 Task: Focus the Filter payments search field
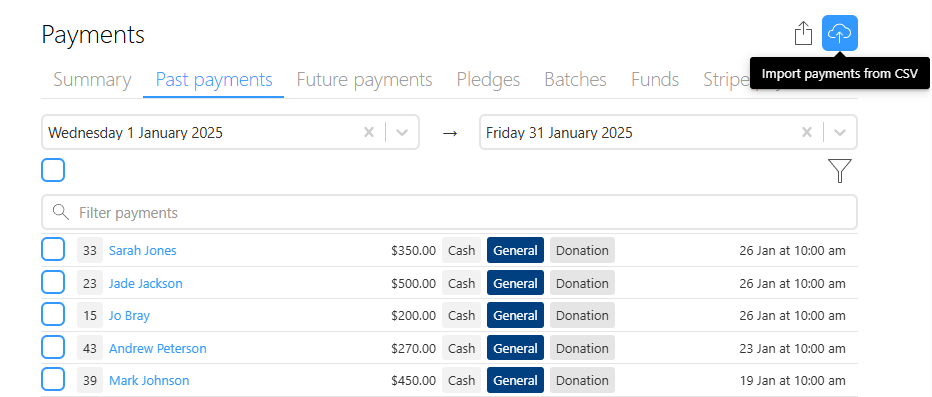point(449,212)
